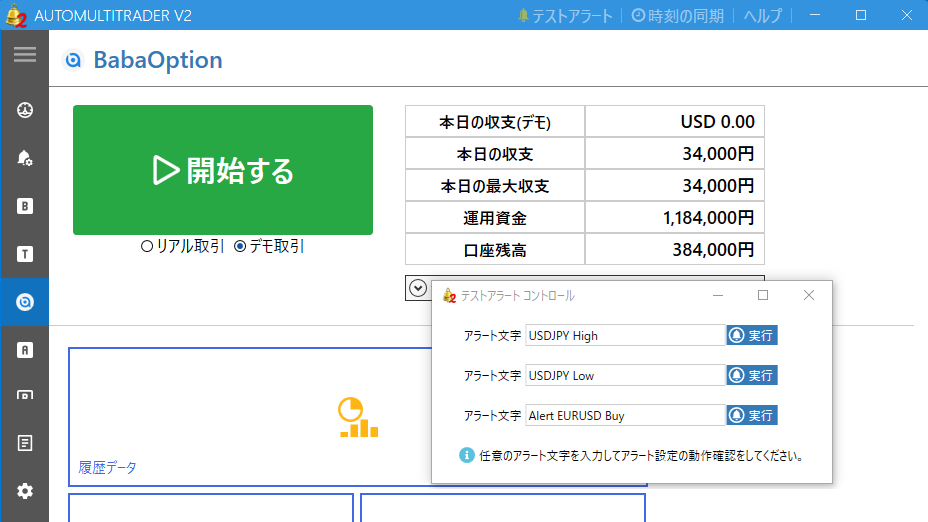Click the USDJPY Low alert text field
Viewport: 928px width, 522px height.
click(625, 375)
